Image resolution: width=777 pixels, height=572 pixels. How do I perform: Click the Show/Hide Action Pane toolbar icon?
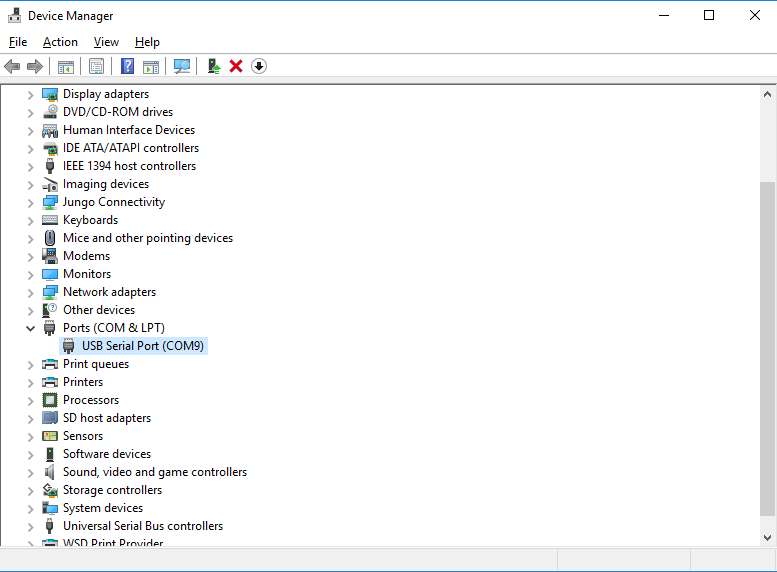pos(151,66)
